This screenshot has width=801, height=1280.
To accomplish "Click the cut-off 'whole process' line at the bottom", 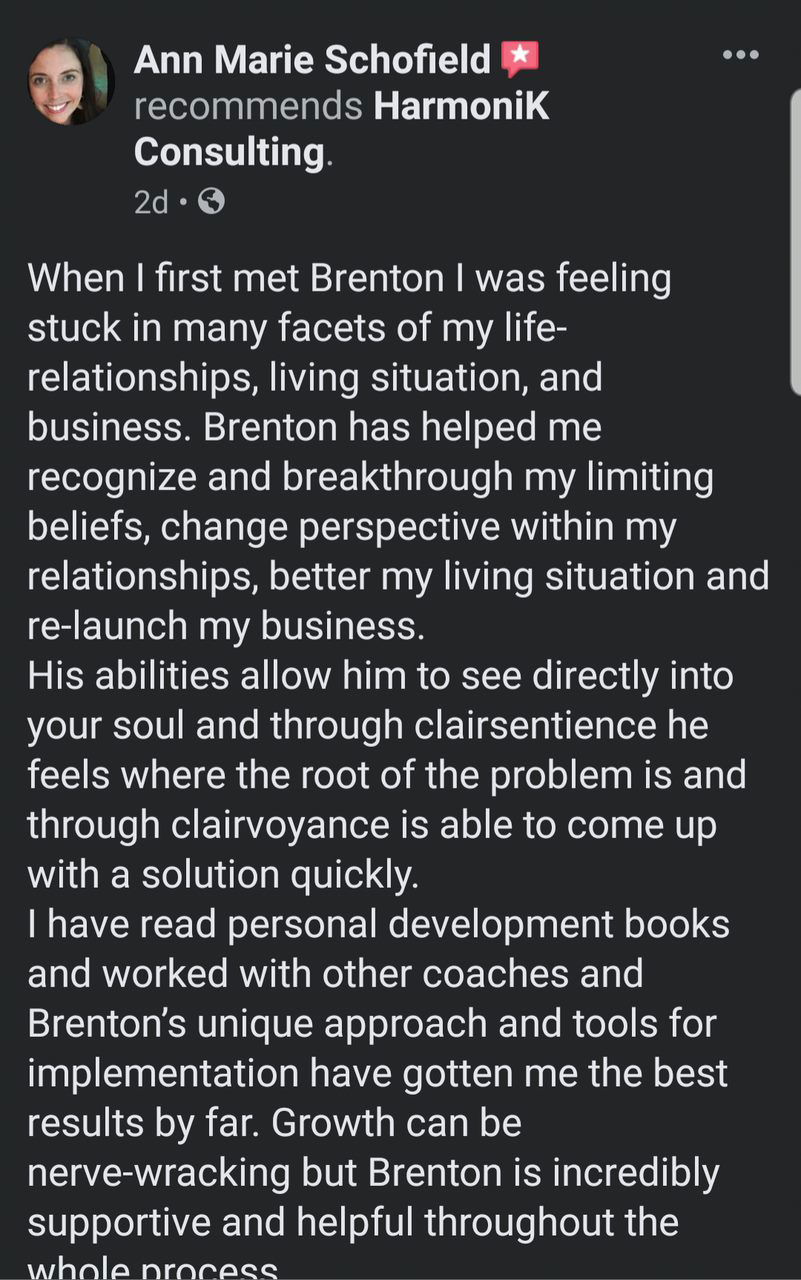I will 153,1266.
